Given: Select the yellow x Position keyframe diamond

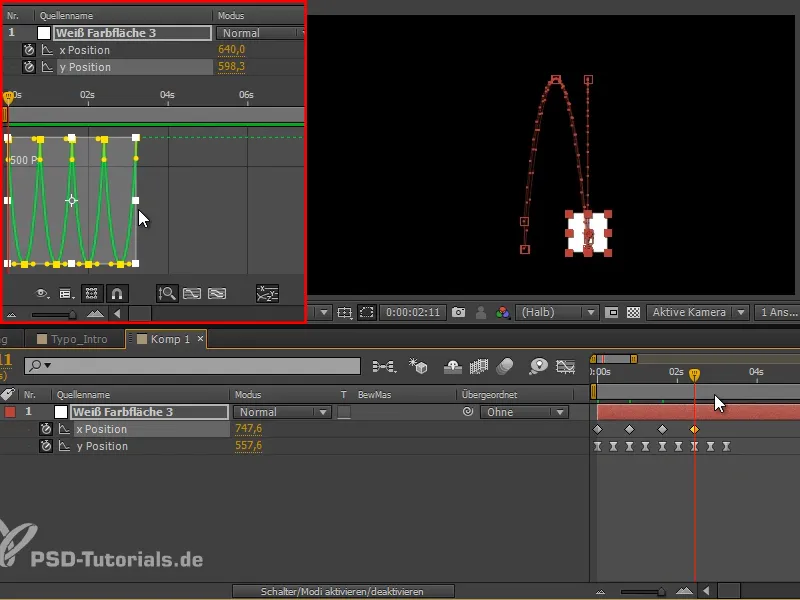Looking at the screenshot, I should point(694,430).
